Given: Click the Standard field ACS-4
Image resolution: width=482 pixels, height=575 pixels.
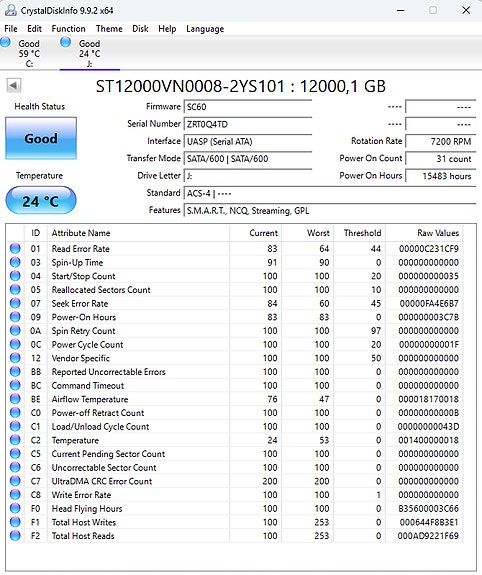Looking at the screenshot, I should tap(330, 193).
